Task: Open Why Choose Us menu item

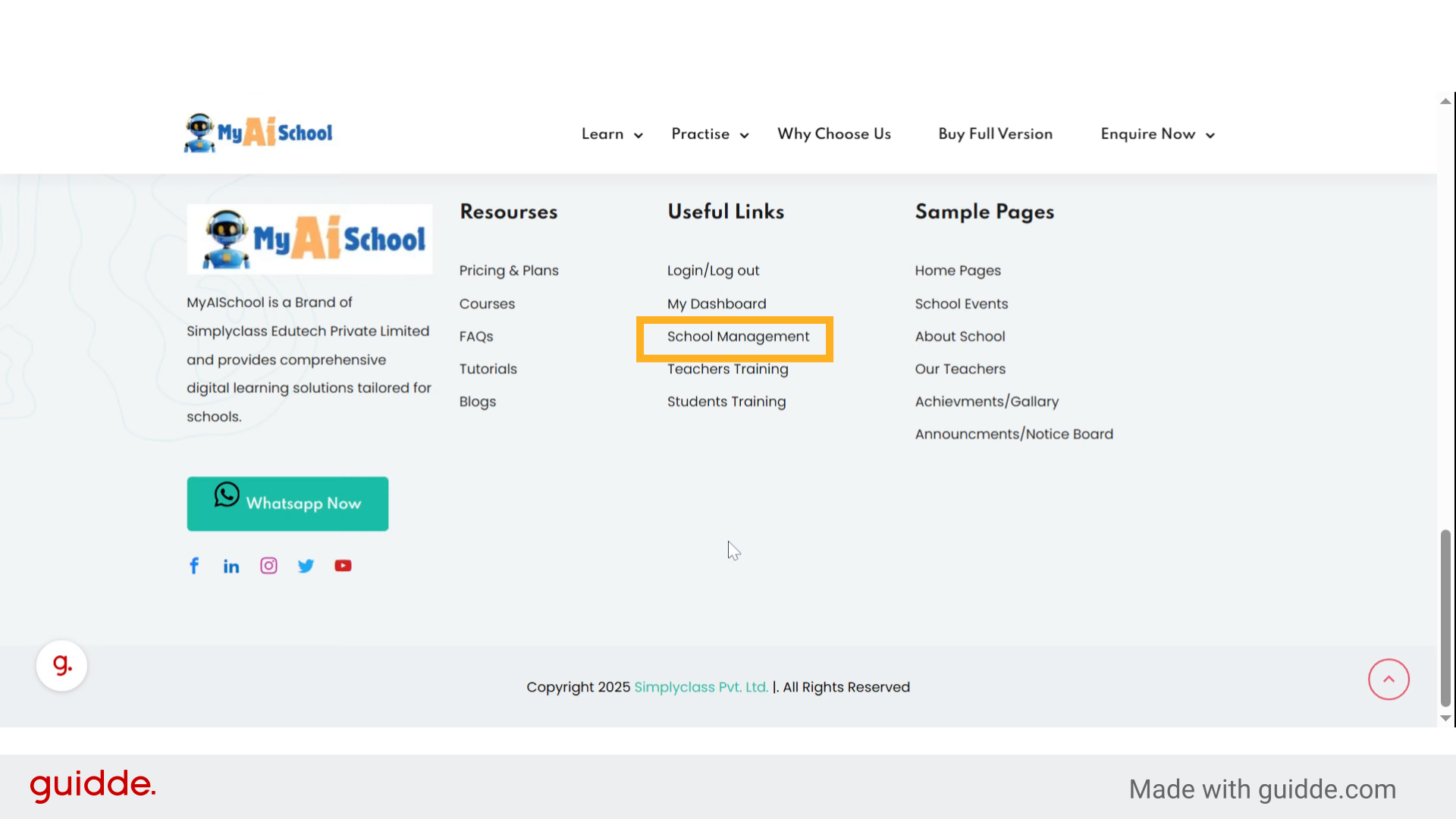Action: pyautogui.click(x=833, y=134)
